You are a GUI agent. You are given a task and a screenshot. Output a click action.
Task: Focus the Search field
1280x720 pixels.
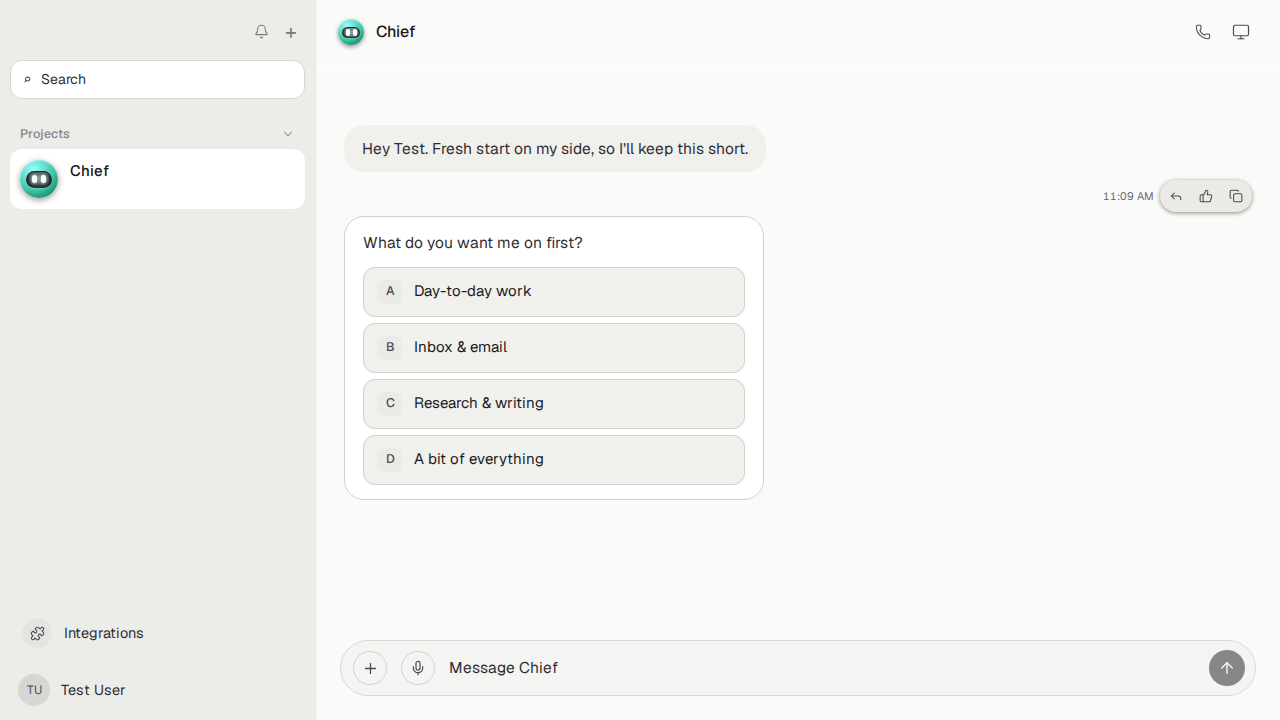[x=157, y=79]
